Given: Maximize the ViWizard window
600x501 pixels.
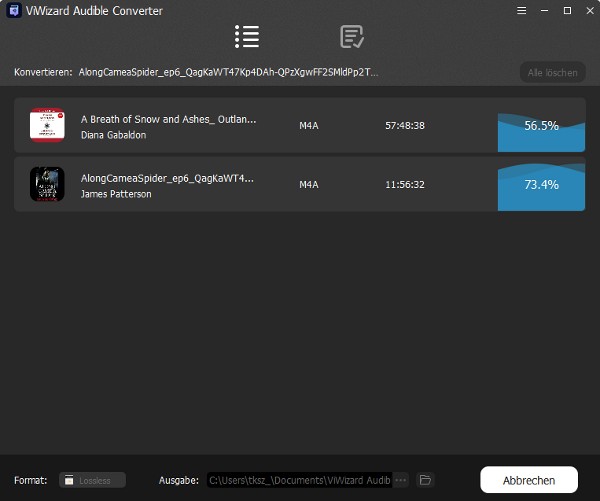Looking at the screenshot, I should [x=567, y=10].
